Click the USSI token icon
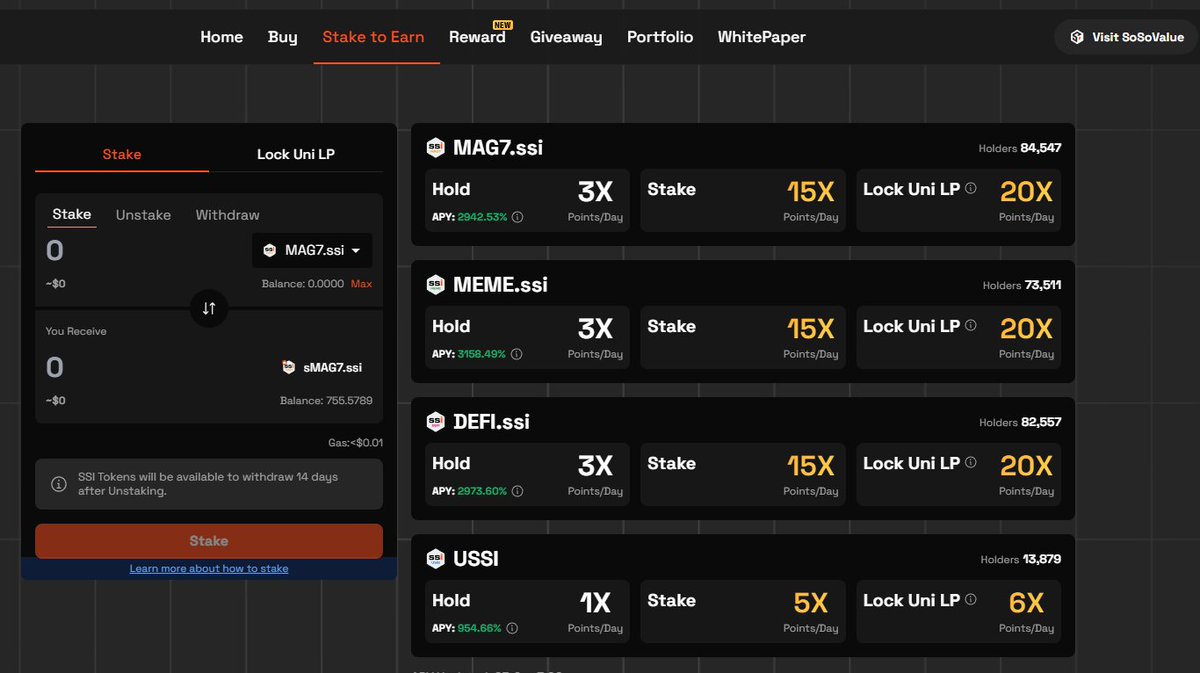This screenshot has height=673, width=1200. coord(435,558)
